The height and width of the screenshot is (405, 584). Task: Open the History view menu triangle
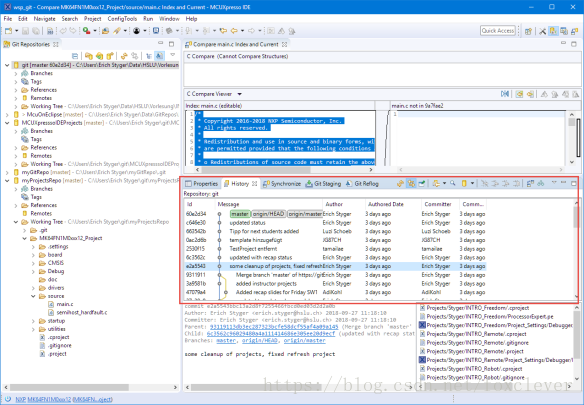[x=554, y=182]
